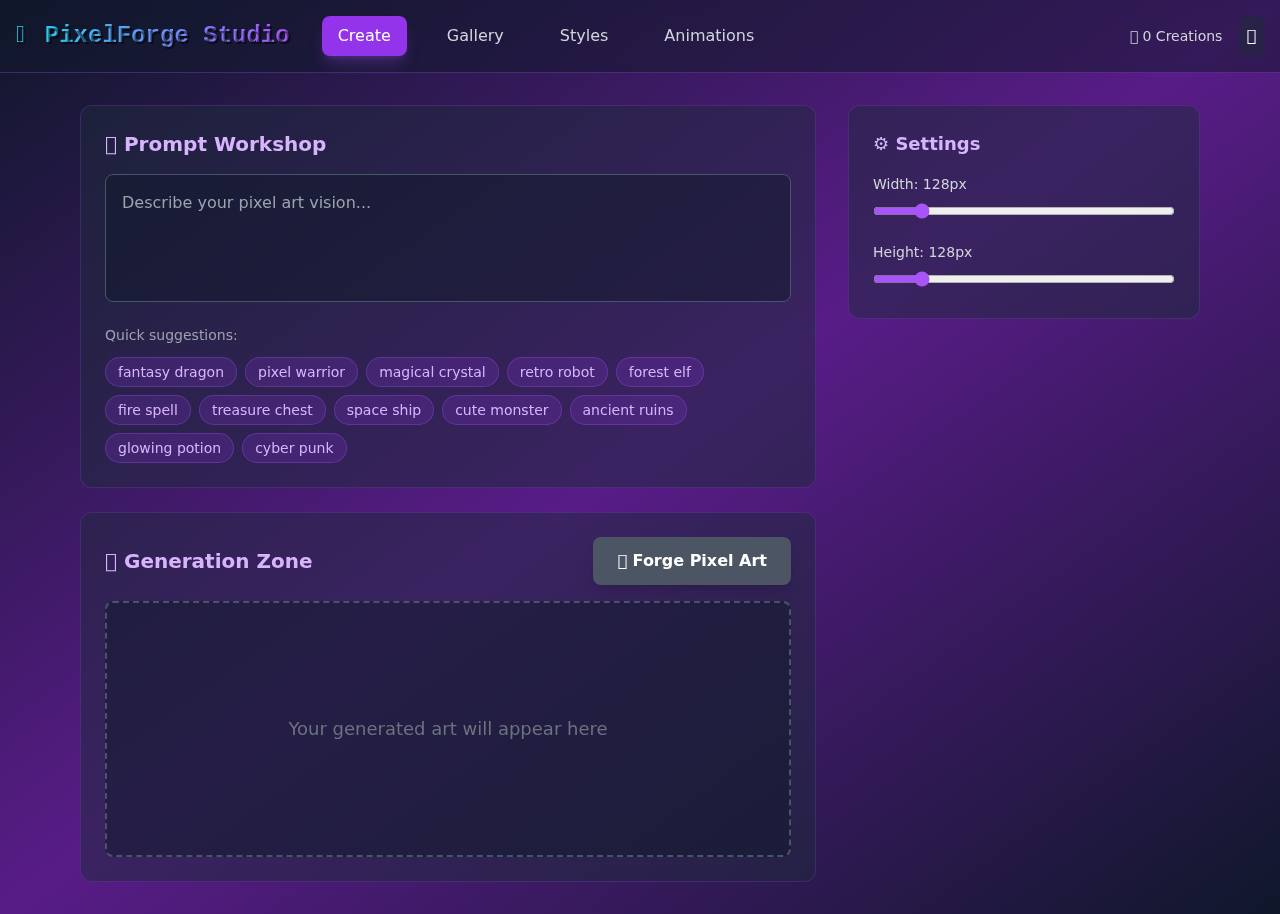
Task: Pick the magical crystal suggestion
Action: [x=432, y=372]
